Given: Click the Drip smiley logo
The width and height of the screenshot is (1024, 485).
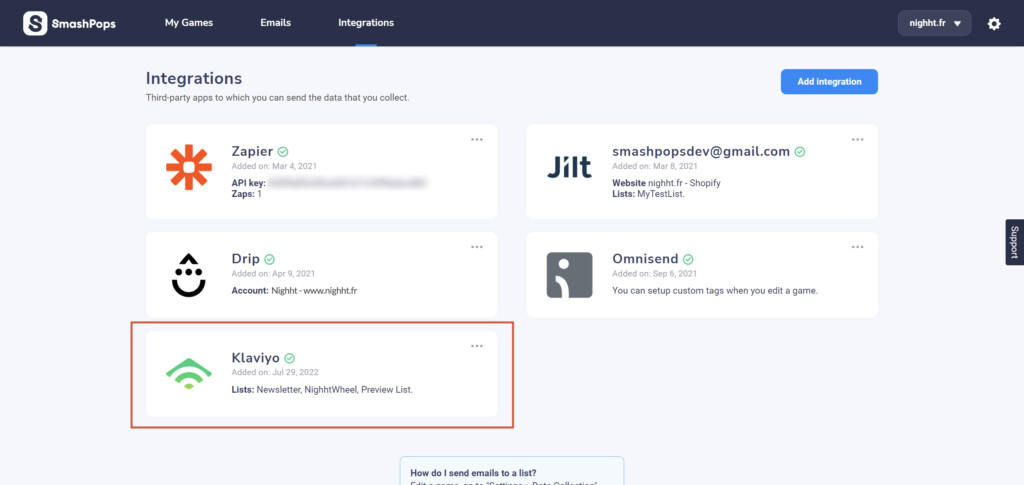Looking at the screenshot, I should pos(189,275).
